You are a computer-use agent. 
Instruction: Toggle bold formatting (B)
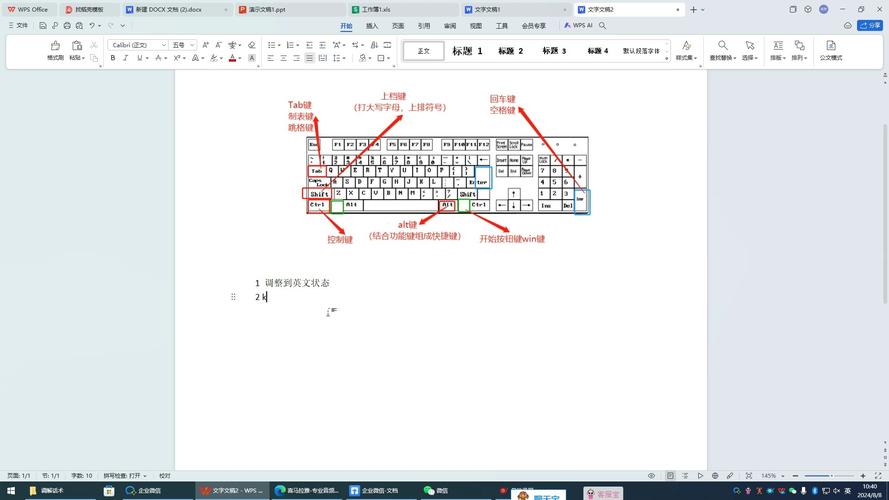(113, 58)
